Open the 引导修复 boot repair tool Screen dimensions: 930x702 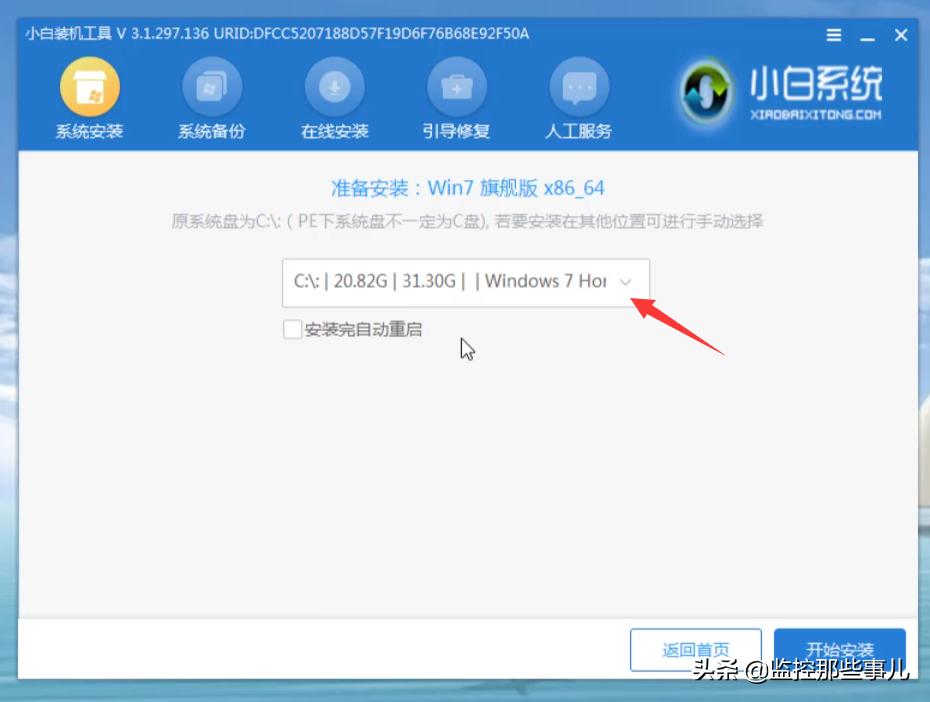click(456, 95)
